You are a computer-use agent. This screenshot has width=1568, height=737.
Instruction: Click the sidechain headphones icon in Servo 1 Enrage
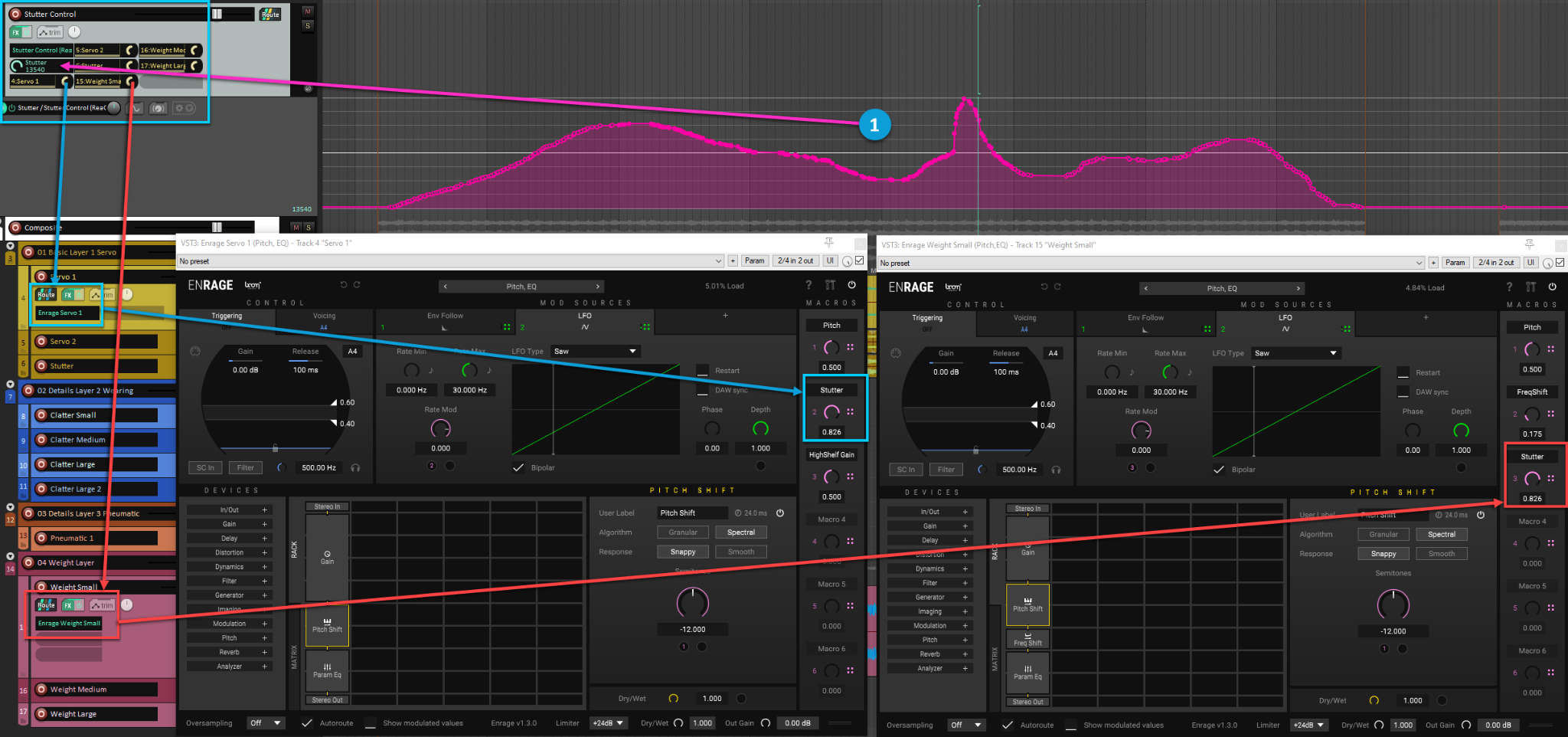click(x=355, y=467)
